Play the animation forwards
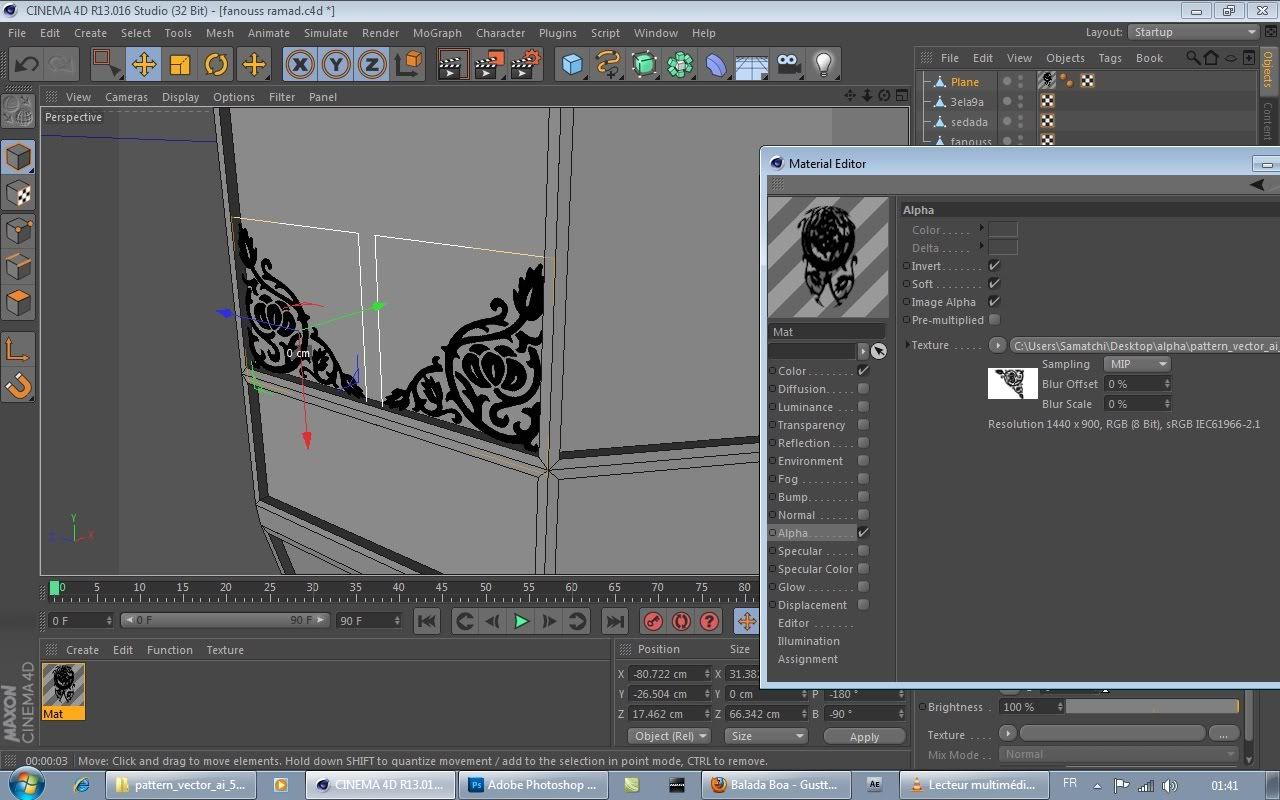The width and height of the screenshot is (1280, 800). pyautogui.click(x=521, y=621)
